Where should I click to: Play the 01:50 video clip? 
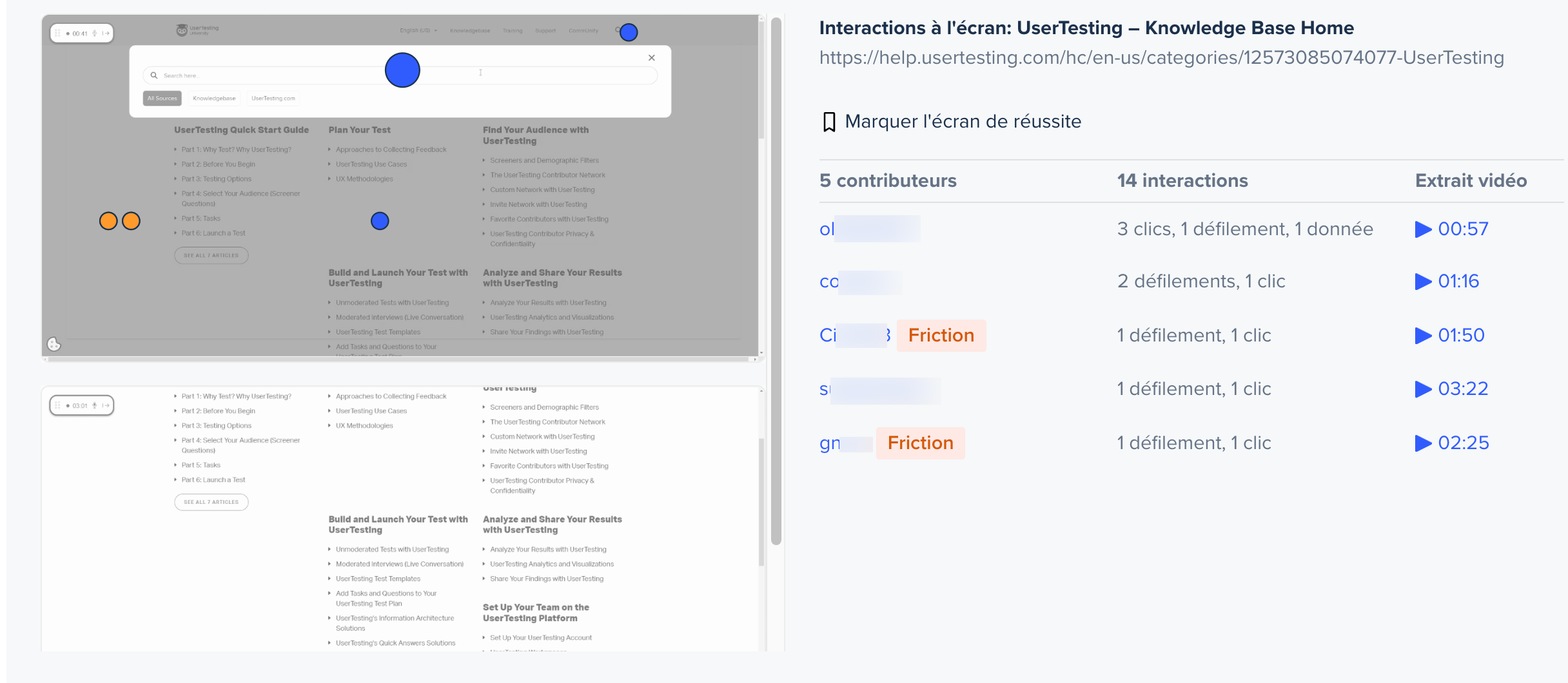tap(1449, 336)
